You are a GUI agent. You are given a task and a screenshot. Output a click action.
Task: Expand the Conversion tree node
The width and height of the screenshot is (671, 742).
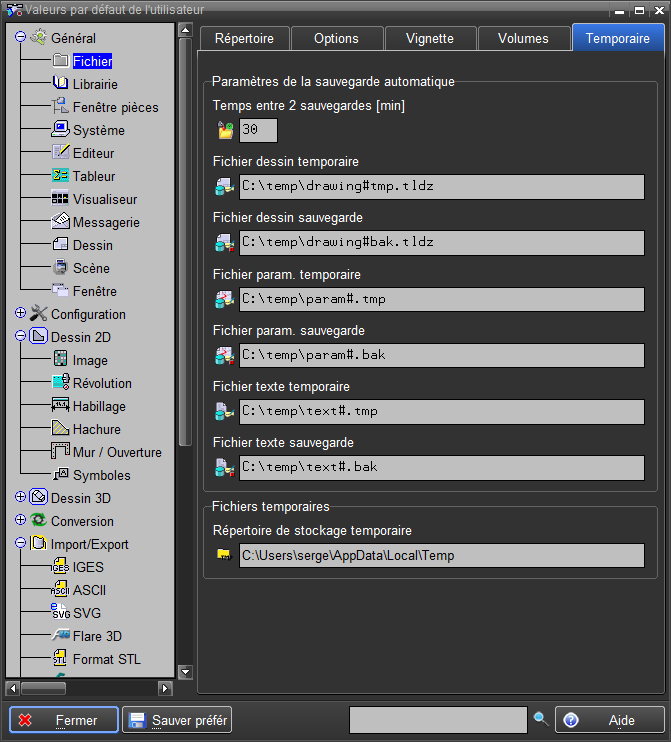(20, 520)
